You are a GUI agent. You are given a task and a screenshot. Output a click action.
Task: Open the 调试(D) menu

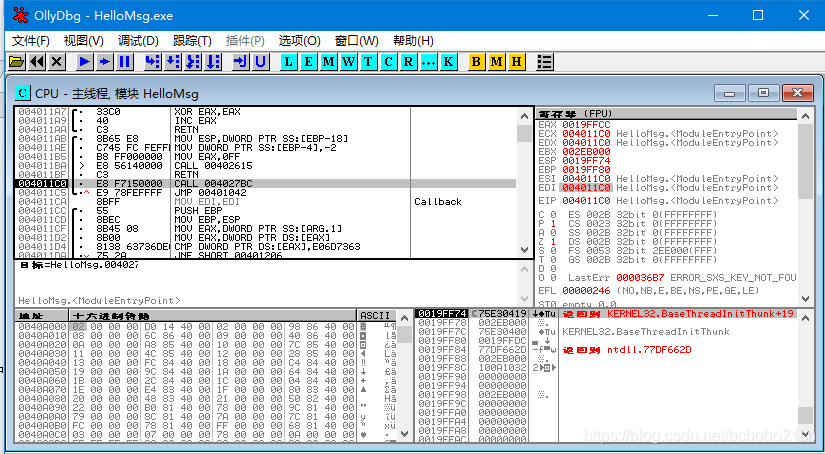(138, 41)
